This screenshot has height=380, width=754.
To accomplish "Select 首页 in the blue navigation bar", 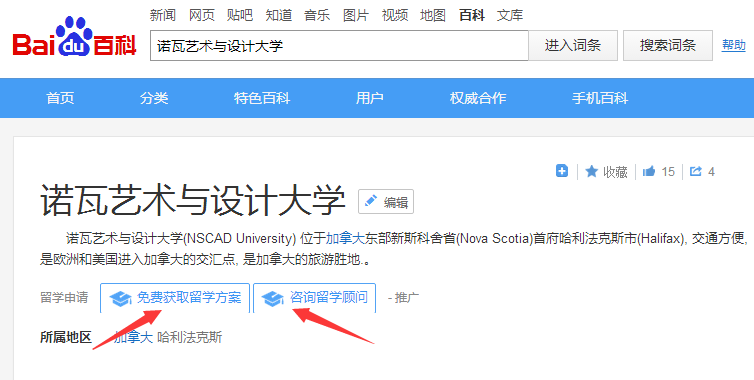I will coord(60,98).
